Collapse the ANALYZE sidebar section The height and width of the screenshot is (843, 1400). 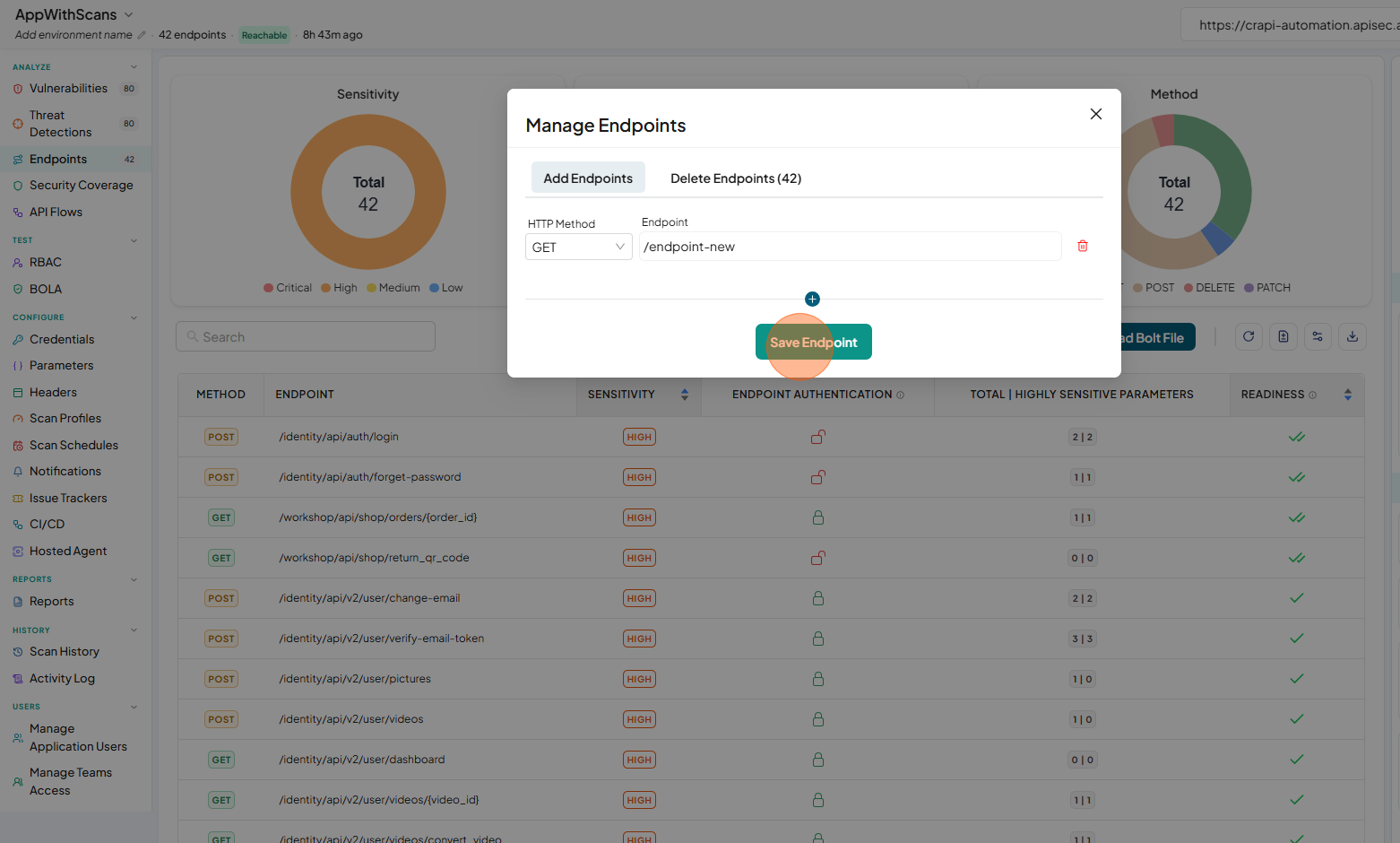[134, 67]
